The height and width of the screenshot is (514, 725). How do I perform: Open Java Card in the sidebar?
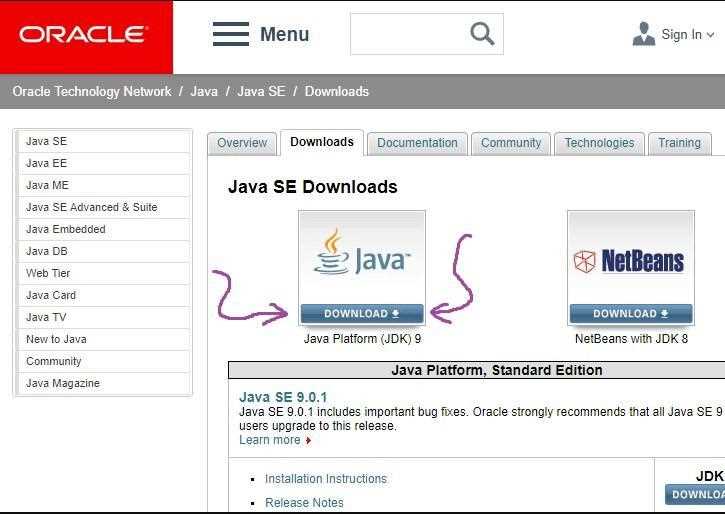[x=103, y=295]
